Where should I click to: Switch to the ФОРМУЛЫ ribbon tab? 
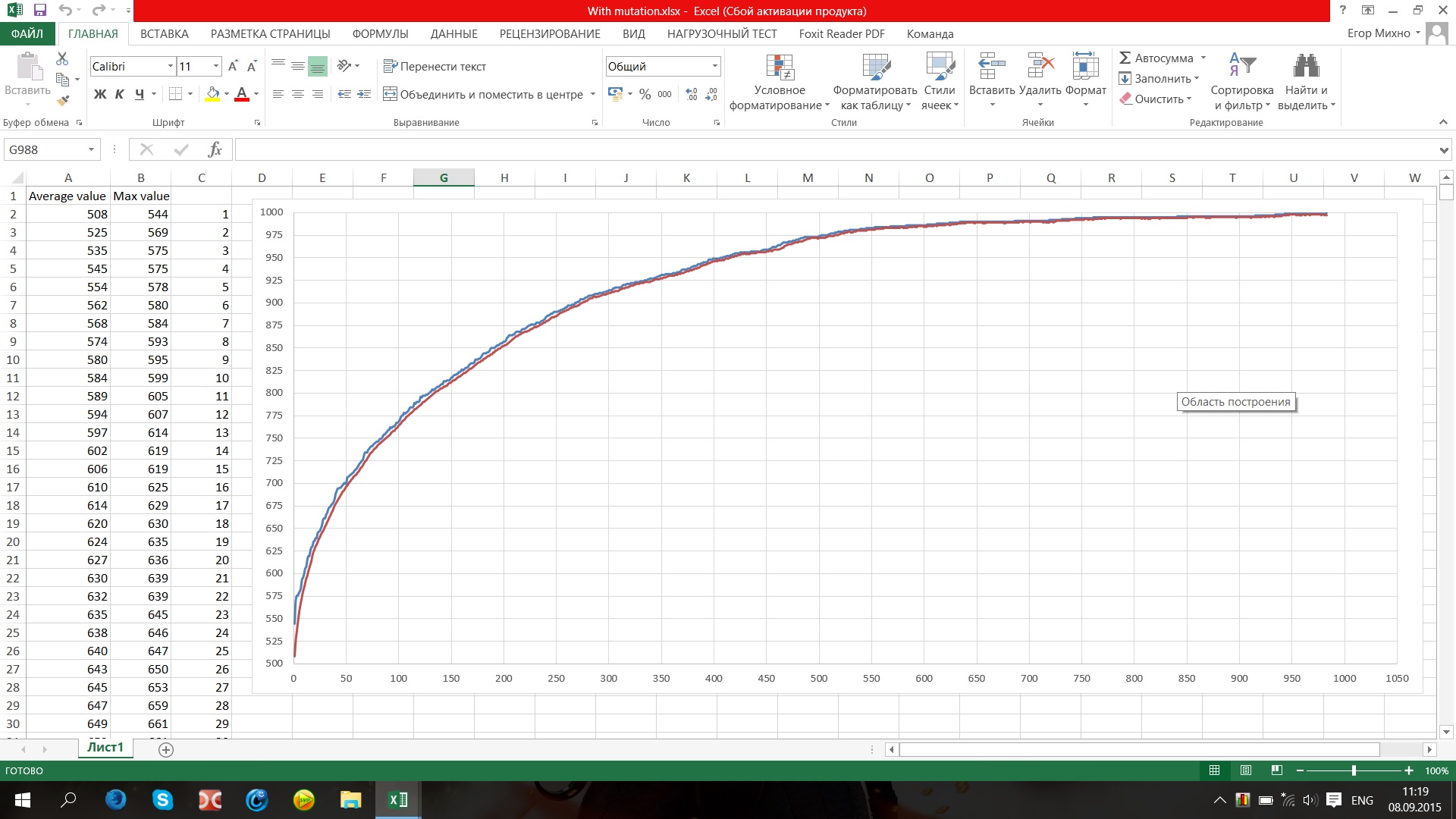(380, 33)
